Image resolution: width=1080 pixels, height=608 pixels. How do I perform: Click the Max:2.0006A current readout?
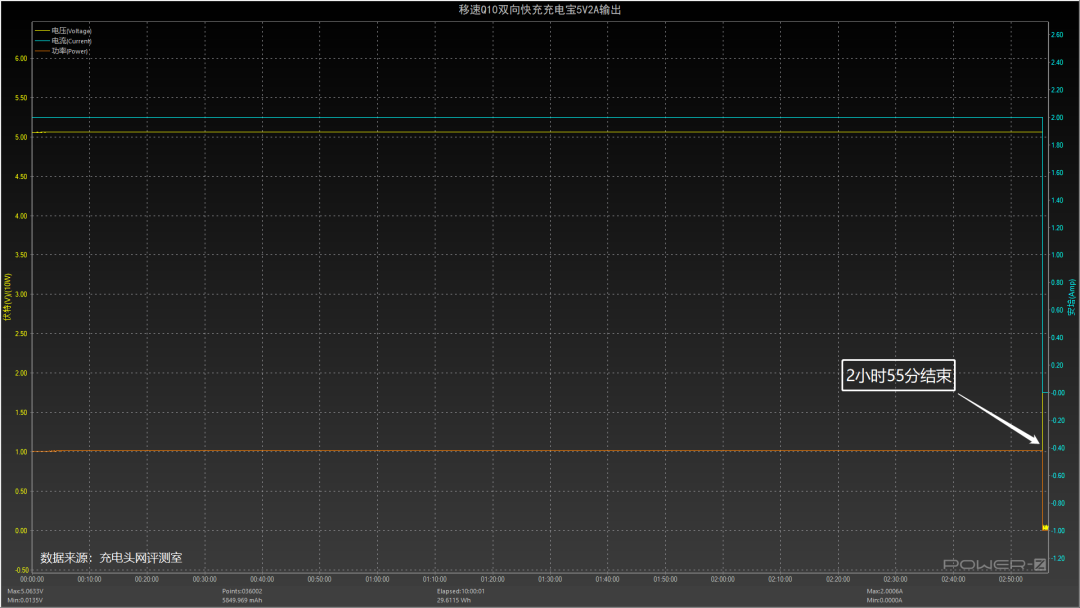(884, 591)
